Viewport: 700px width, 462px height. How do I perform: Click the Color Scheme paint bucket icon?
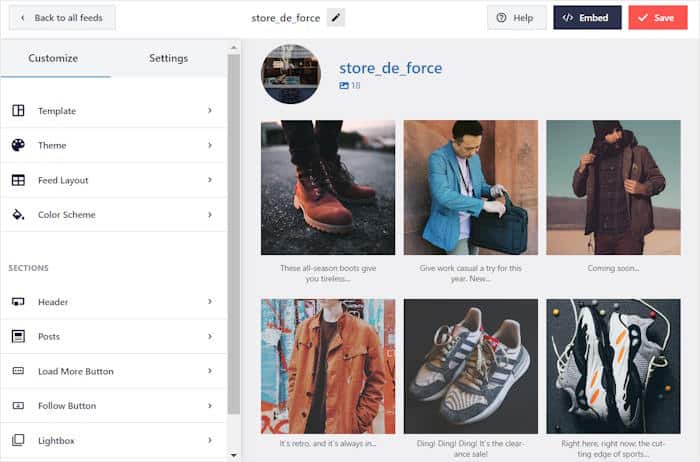[x=18, y=215]
